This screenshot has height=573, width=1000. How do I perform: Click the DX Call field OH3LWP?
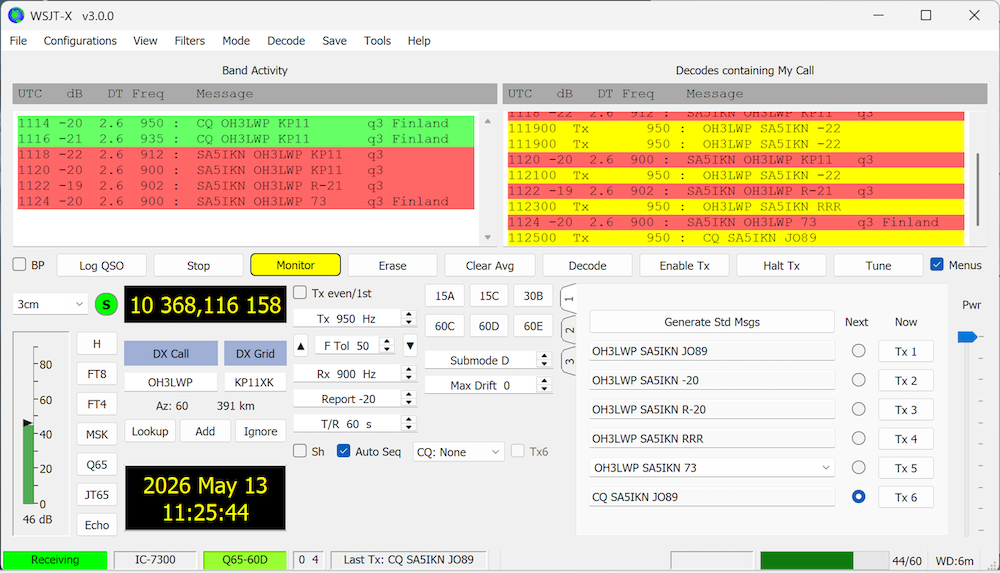(x=171, y=382)
